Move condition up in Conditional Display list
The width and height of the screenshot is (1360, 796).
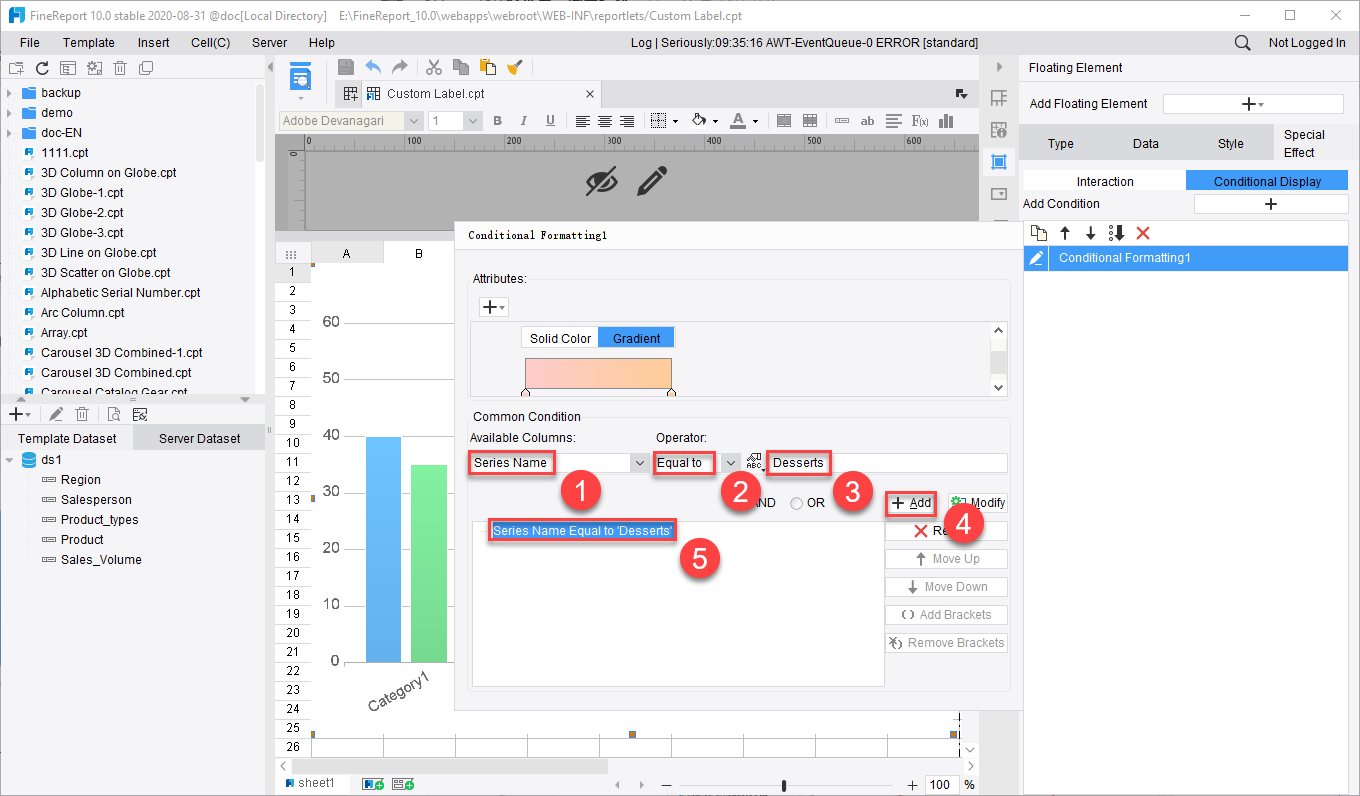(x=1065, y=233)
